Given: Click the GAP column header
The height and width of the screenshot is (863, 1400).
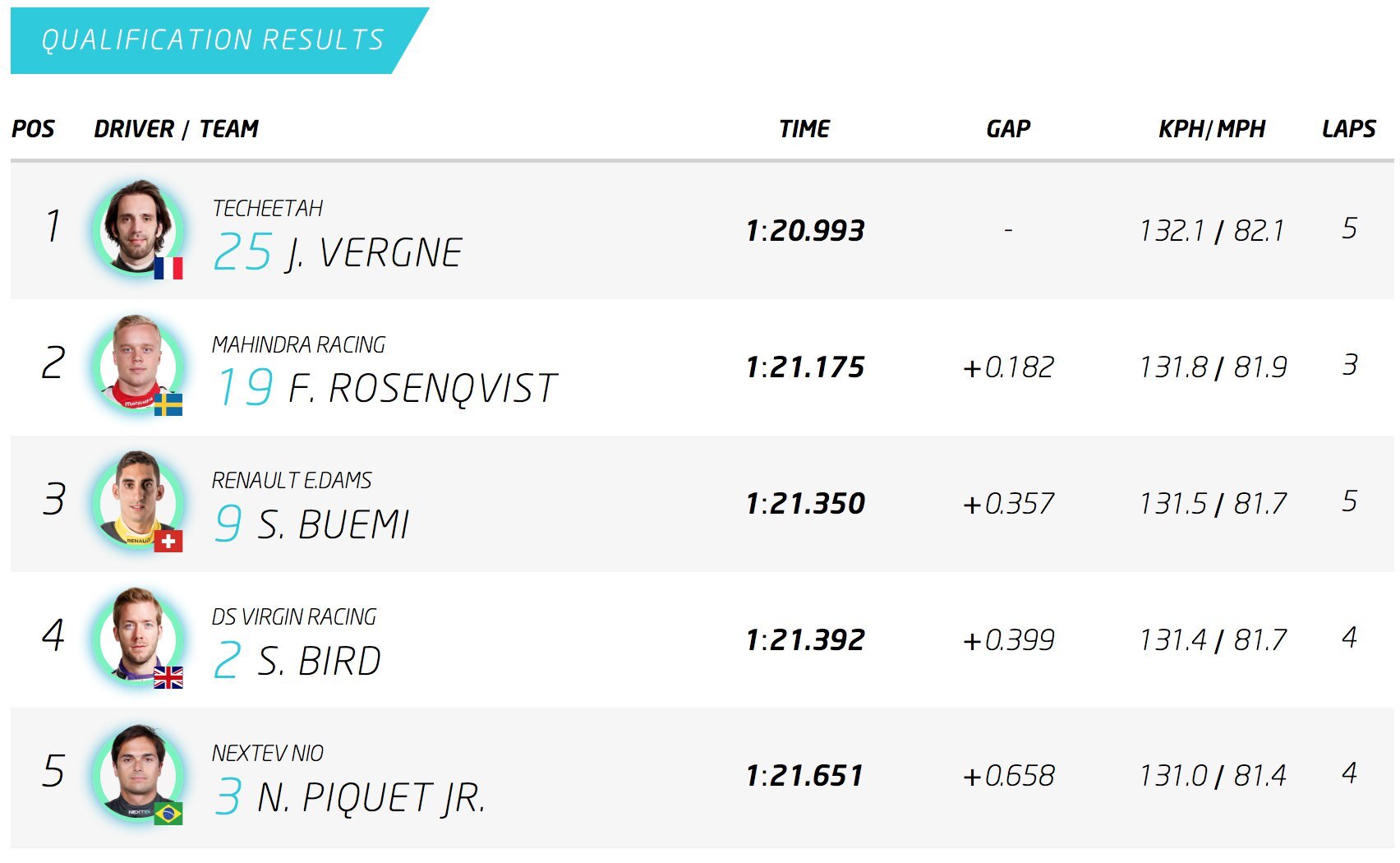Looking at the screenshot, I should tap(1008, 129).
